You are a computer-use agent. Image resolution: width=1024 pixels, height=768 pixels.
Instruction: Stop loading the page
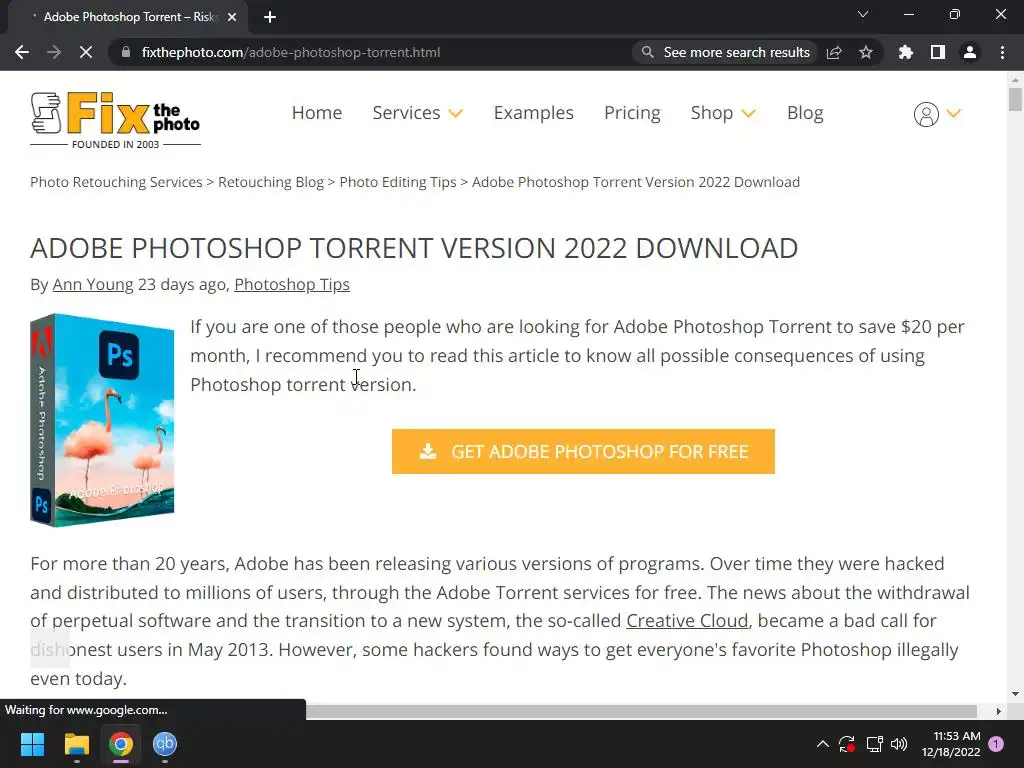tap(86, 52)
